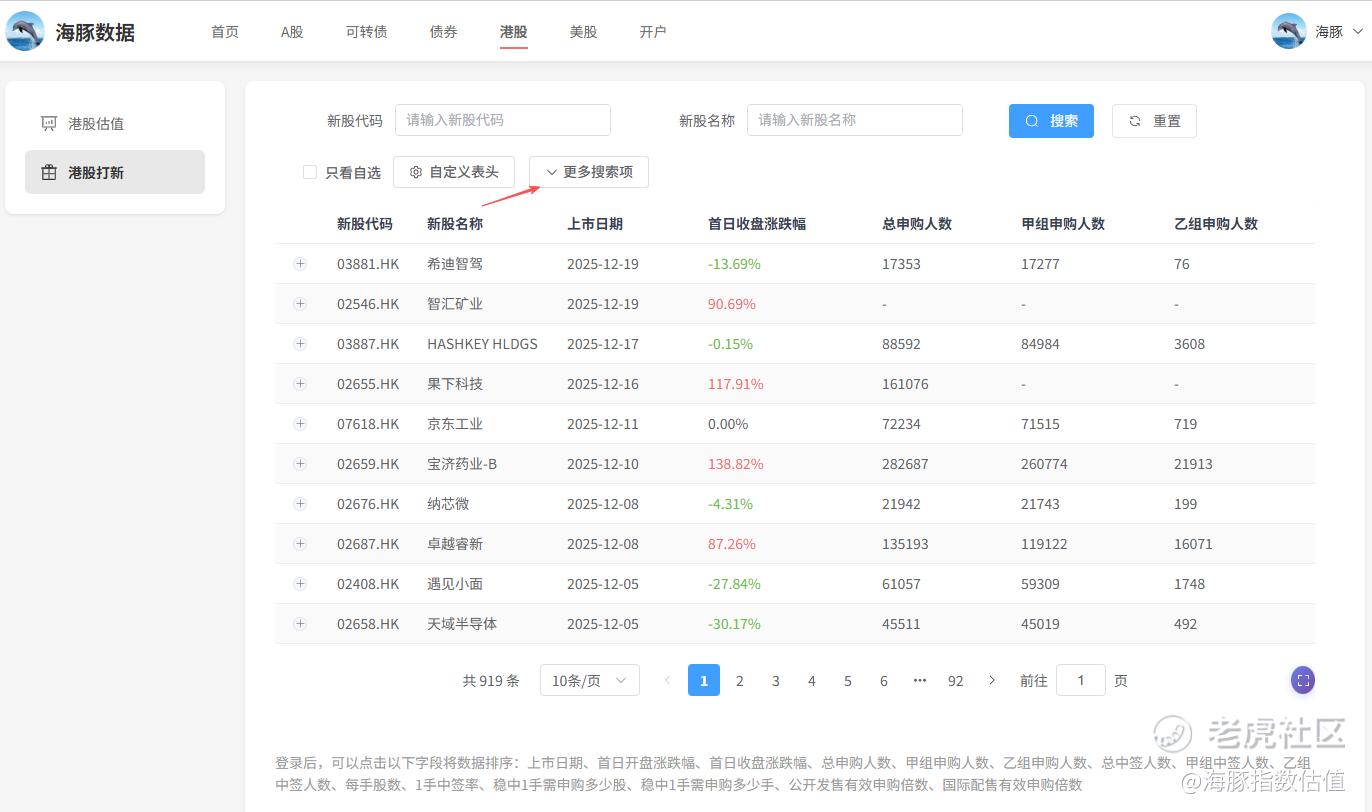Image resolution: width=1372 pixels, height=812 pixels.
Task: Open the 海豚 user account dropdown
Action: pyautogui.click(x=1338, y=31)
